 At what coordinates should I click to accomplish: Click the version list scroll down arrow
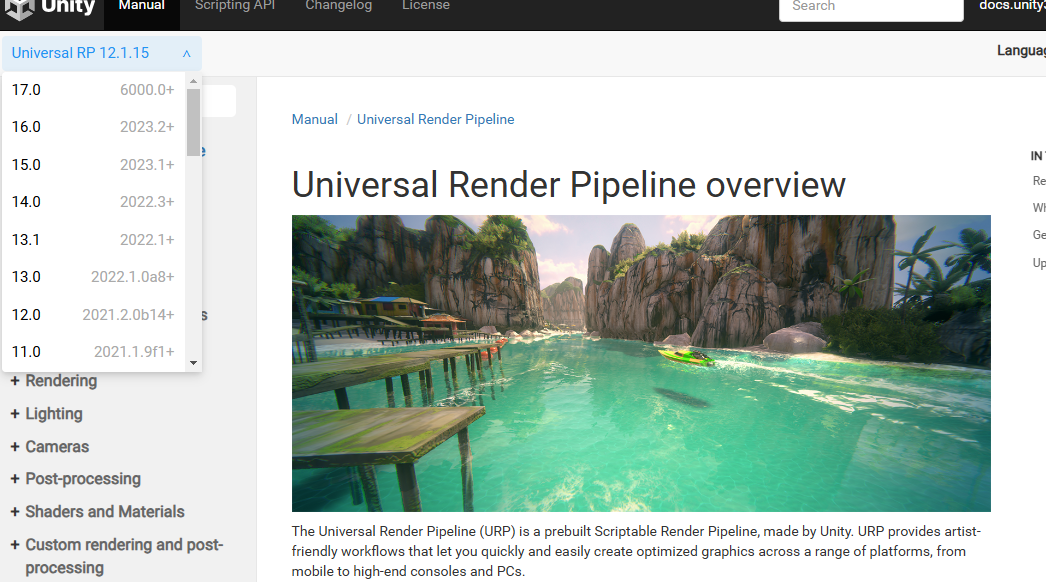[x=193, y=363]
